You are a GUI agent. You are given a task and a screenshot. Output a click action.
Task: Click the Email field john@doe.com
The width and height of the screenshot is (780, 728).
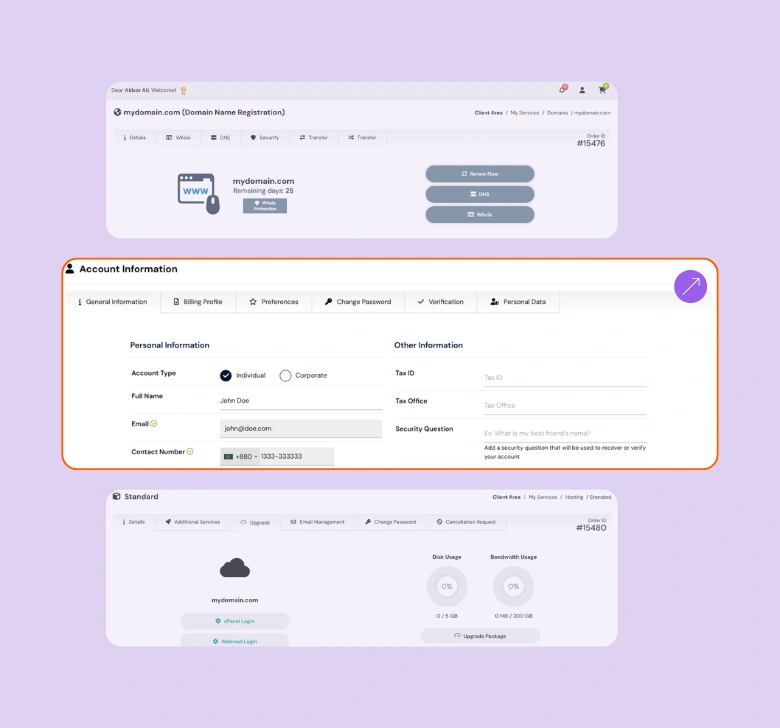pyautogui.click(x=301, y=428)
